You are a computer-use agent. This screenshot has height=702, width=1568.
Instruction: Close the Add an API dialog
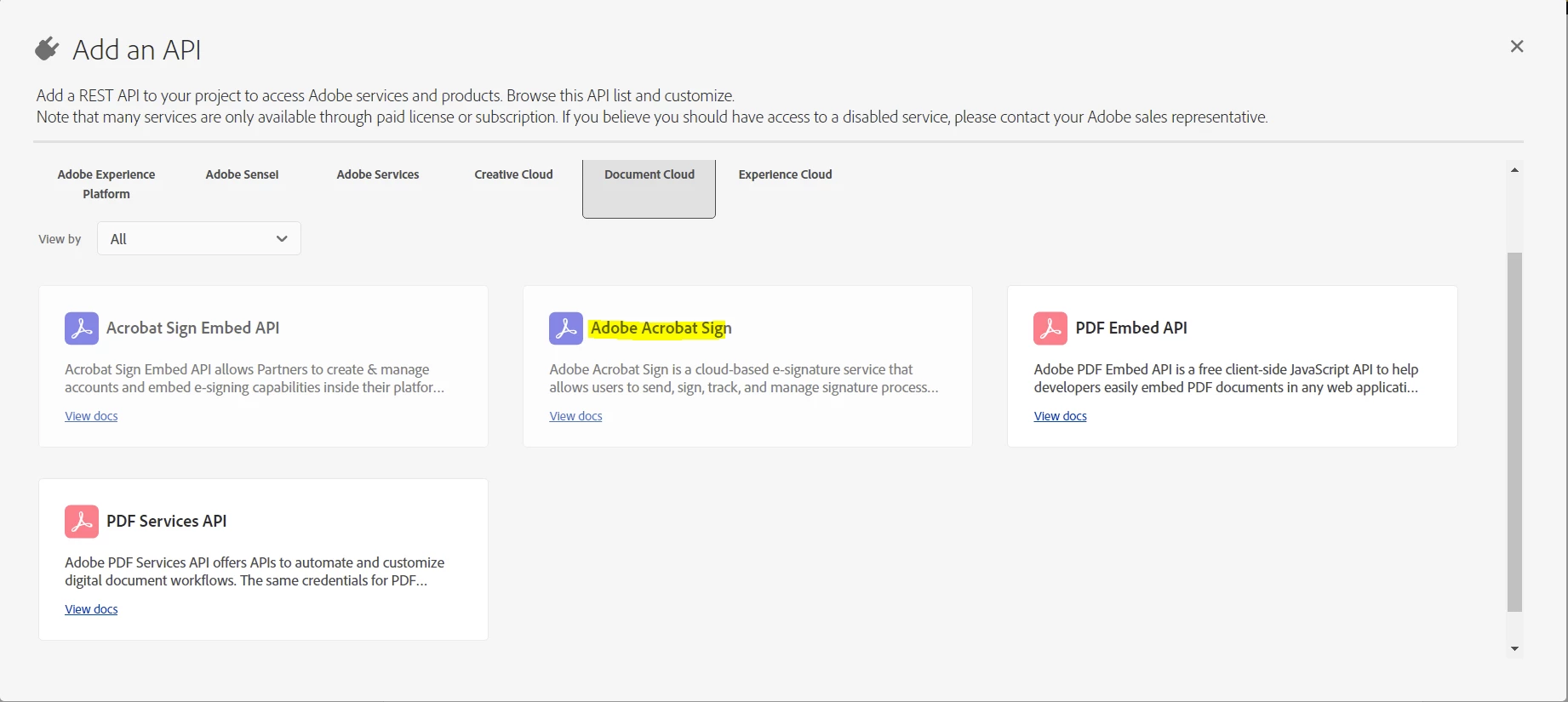(x=1517, y=46)
